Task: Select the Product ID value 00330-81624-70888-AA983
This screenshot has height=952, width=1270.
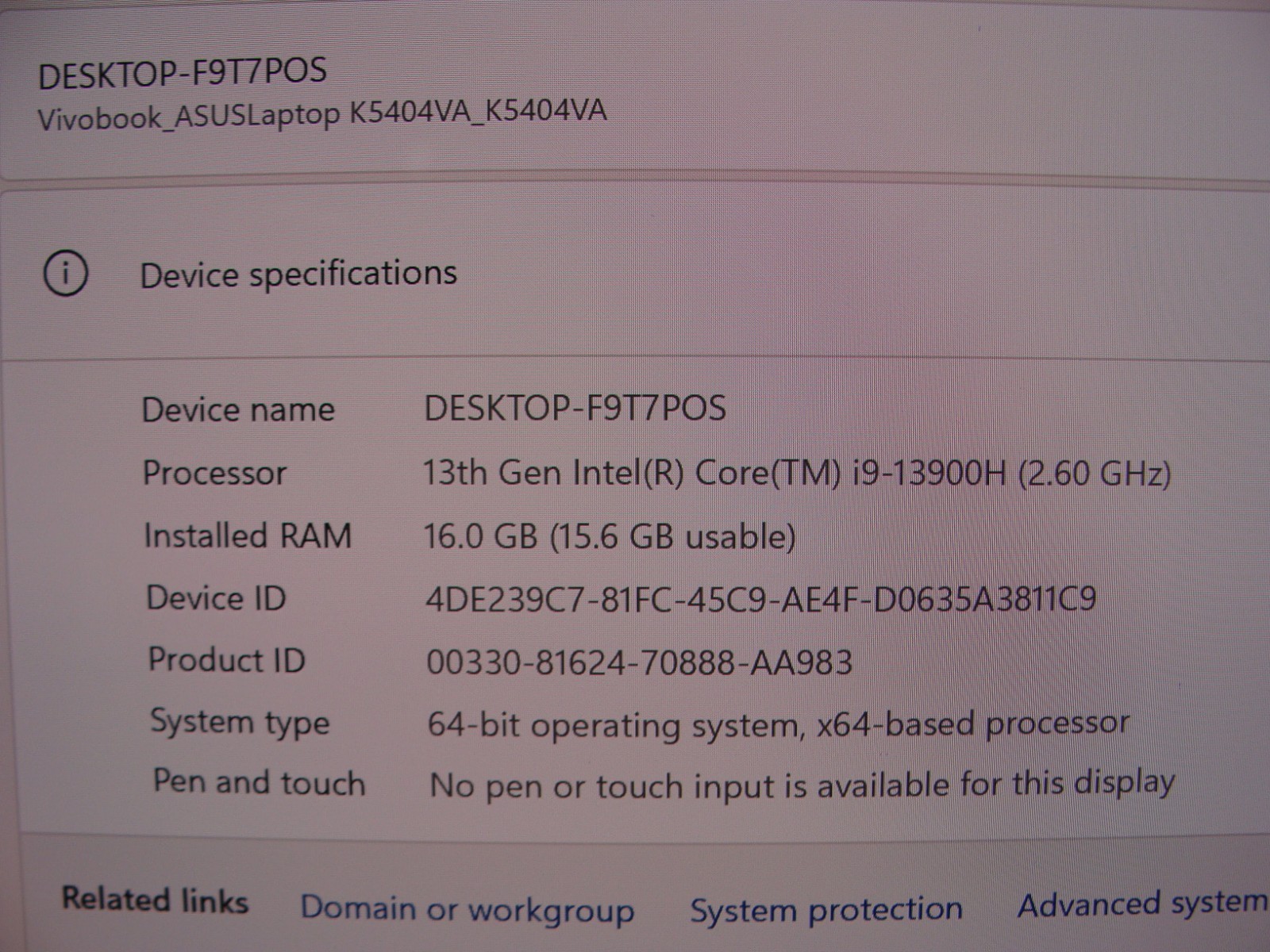Action: [640, 662]
